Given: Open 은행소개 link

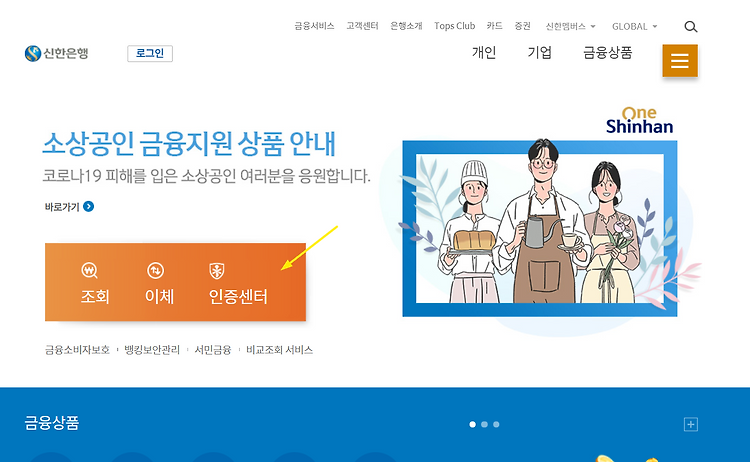Looking at the screenshot, I should pyautogui.click(x=406, y=26).
